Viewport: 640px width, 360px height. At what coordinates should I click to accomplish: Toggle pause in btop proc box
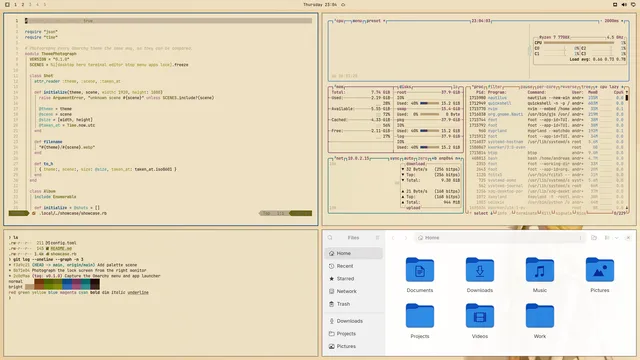pyautogui.click(x=527, y=87)
